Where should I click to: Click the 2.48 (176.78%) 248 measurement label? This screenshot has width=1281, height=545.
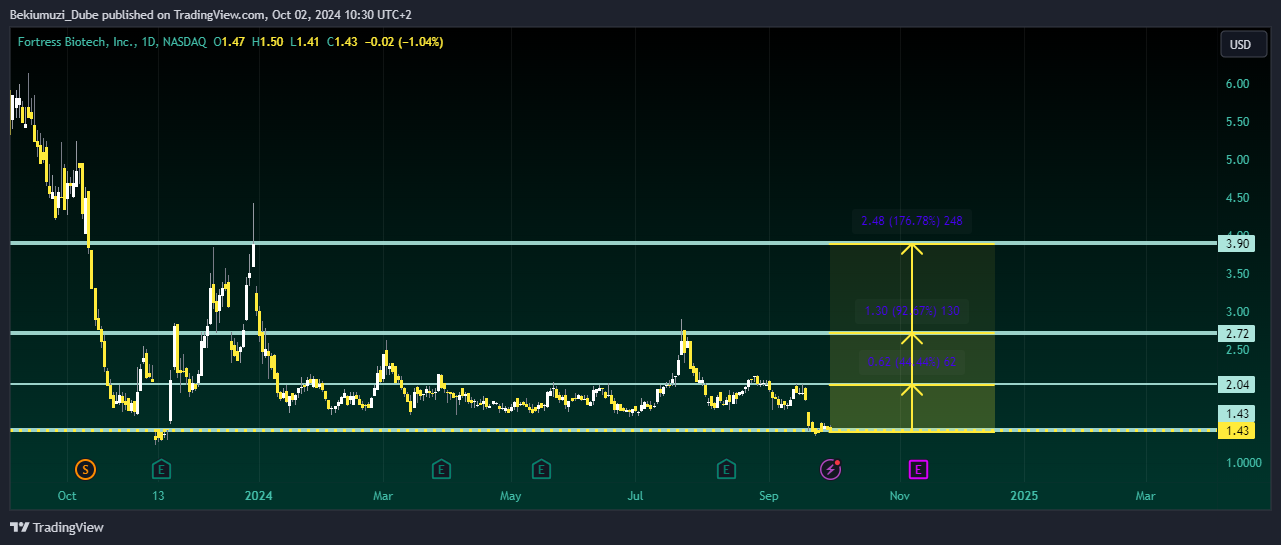click(x=911, y=221)
